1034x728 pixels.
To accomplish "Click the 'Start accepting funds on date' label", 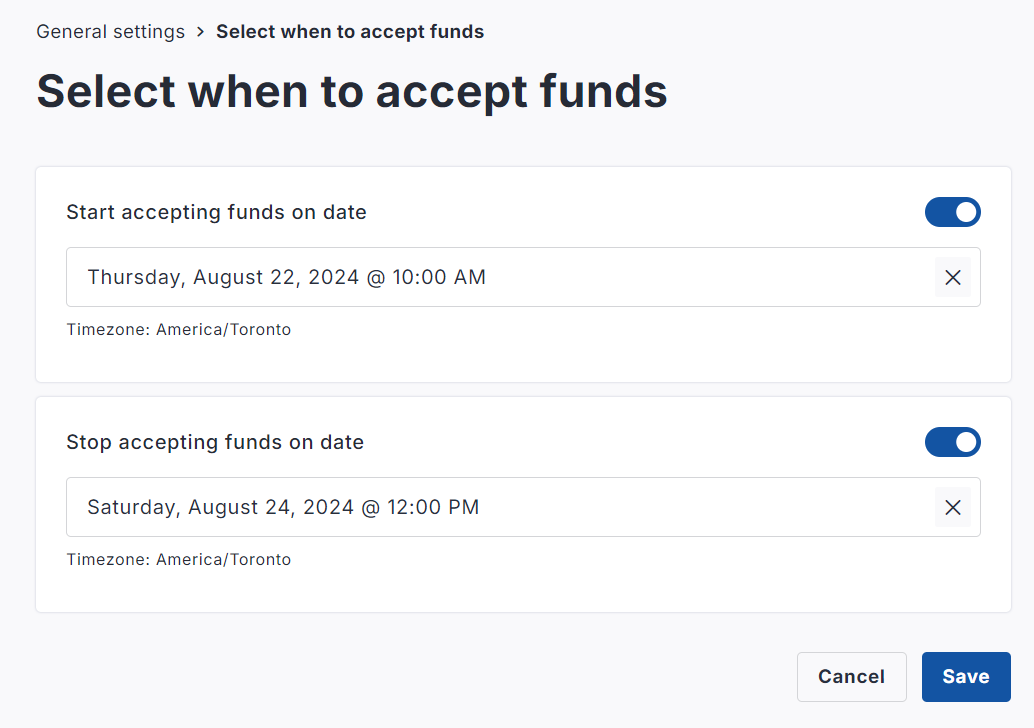I will (x=216, y=212).
